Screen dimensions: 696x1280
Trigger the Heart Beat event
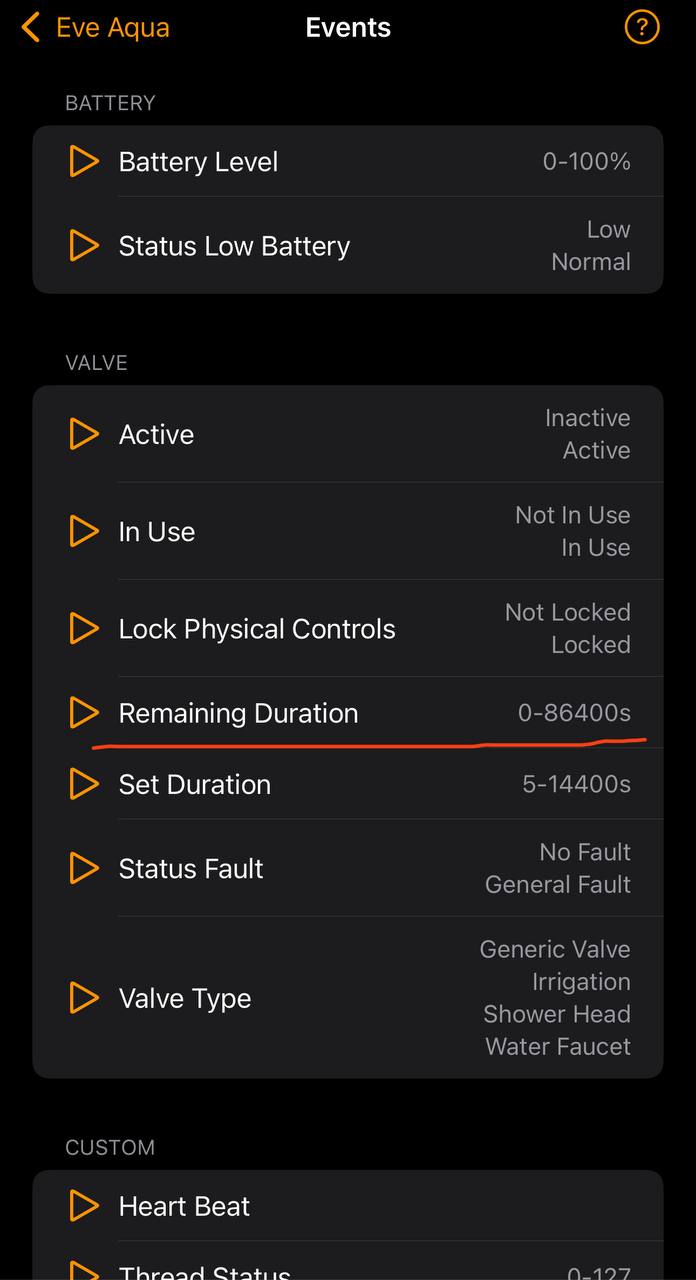point(84,1206)
